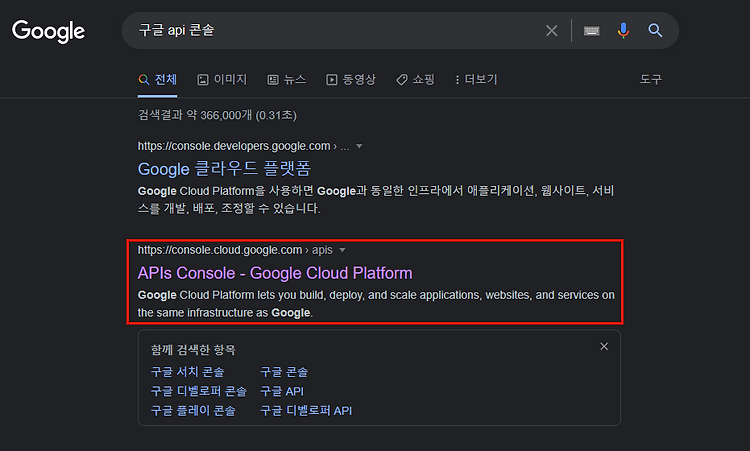This screenshot has height=451, width=750.
Task: Click the Google logo
Action: click(x=48, y=31)
